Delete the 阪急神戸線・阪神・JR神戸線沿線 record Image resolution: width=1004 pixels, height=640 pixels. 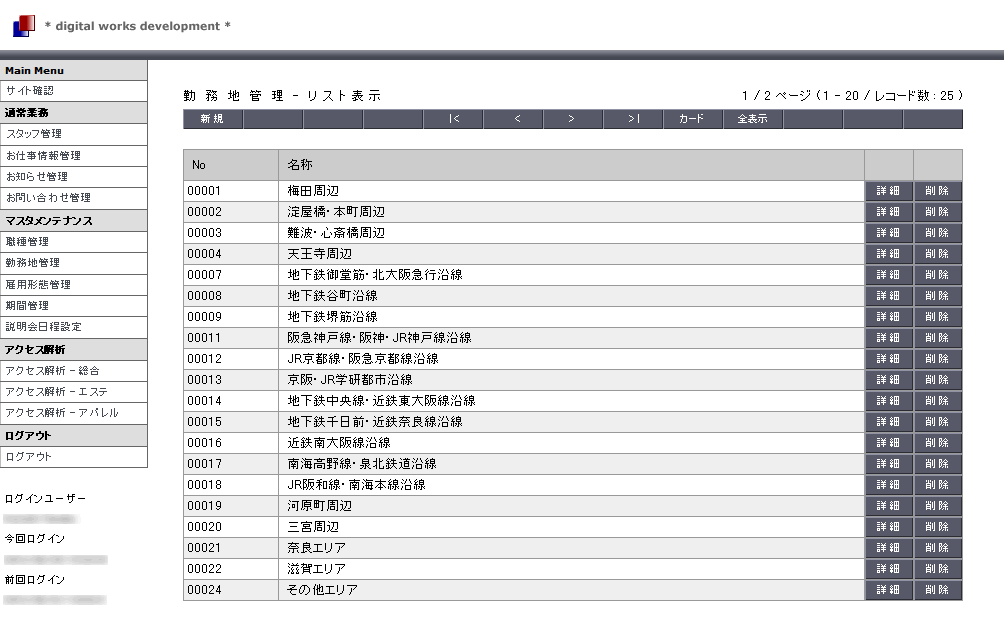pos(937,338)
